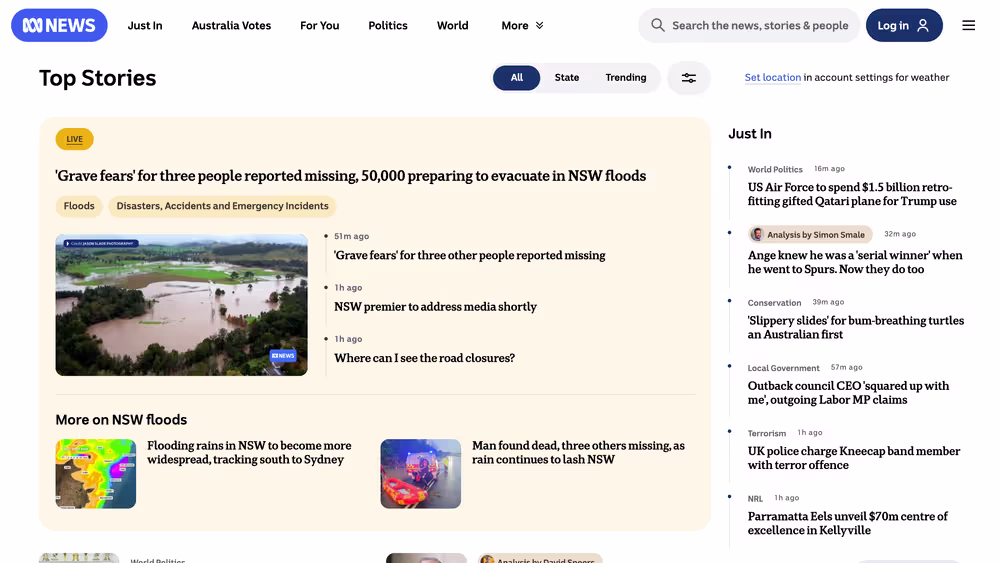Open Outback council CEO story
This screenshot has width=1000, height=563.
[x=848, y=393]
